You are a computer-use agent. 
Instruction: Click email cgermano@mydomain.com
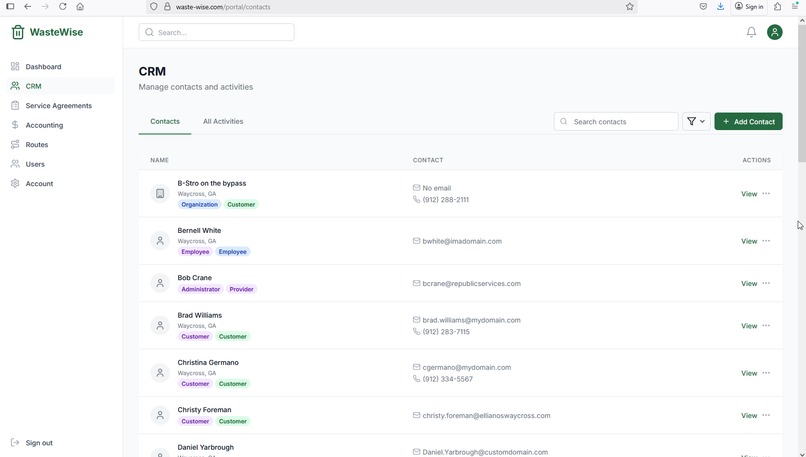(467, 367)
